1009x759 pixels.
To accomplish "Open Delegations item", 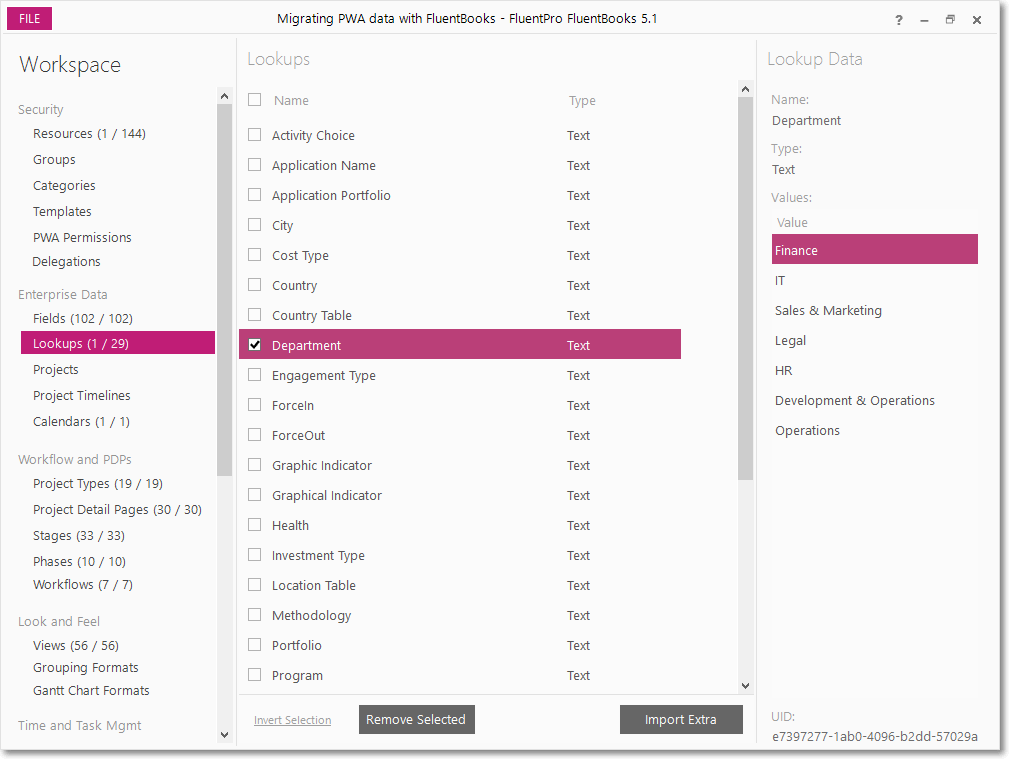I will [x=66, y=262].
